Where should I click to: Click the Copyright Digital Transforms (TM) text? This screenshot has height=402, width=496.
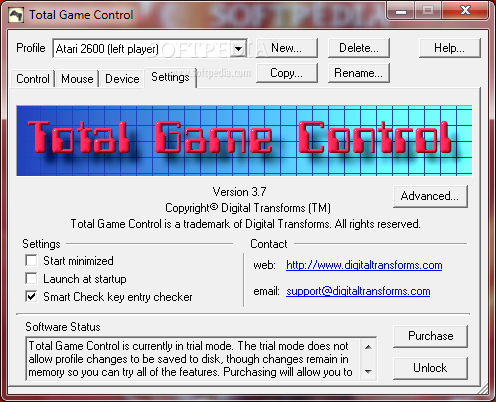click(x=248, y=208)
